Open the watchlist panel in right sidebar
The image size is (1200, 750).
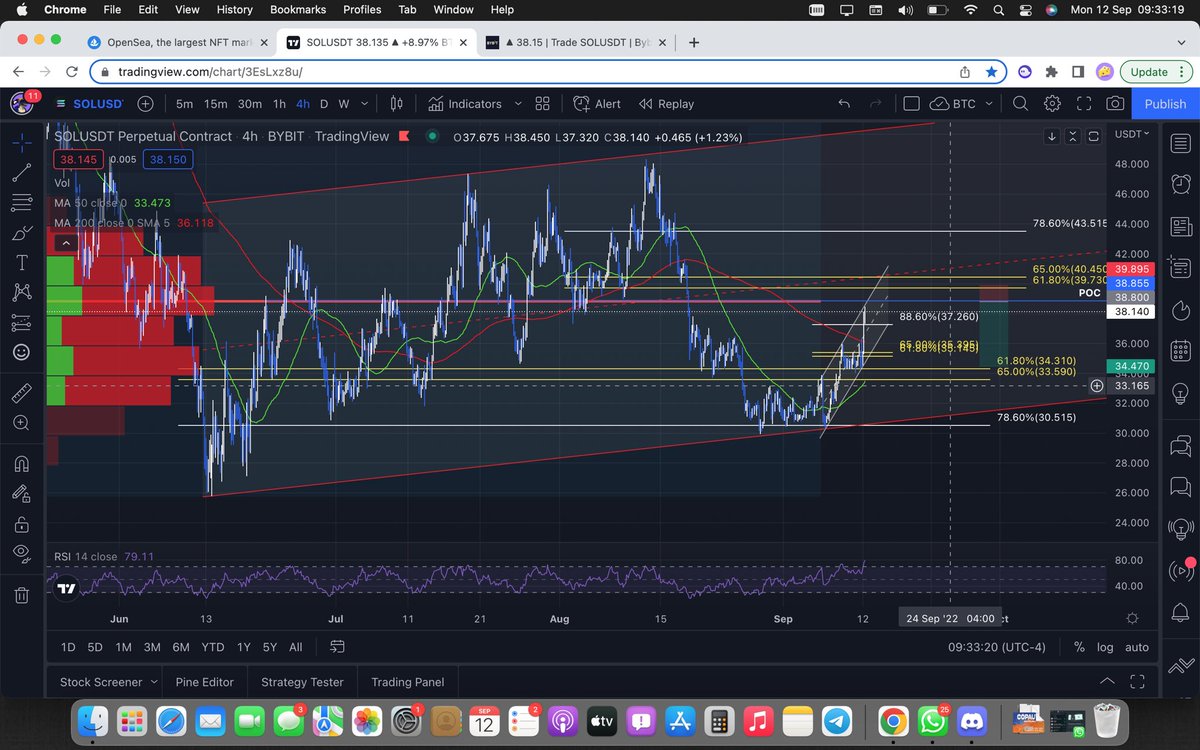[x=1179, y=144]
